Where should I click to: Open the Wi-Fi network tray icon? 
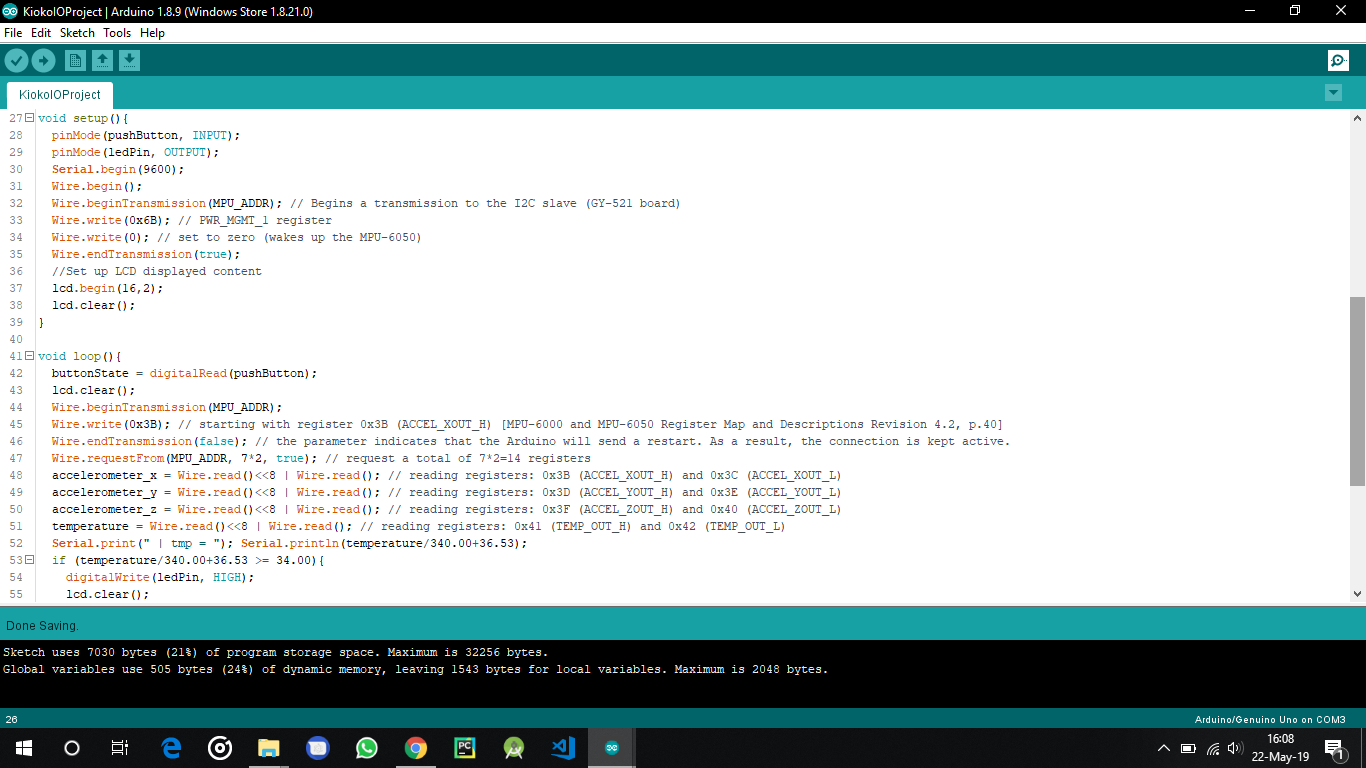tap(1213, 748)
